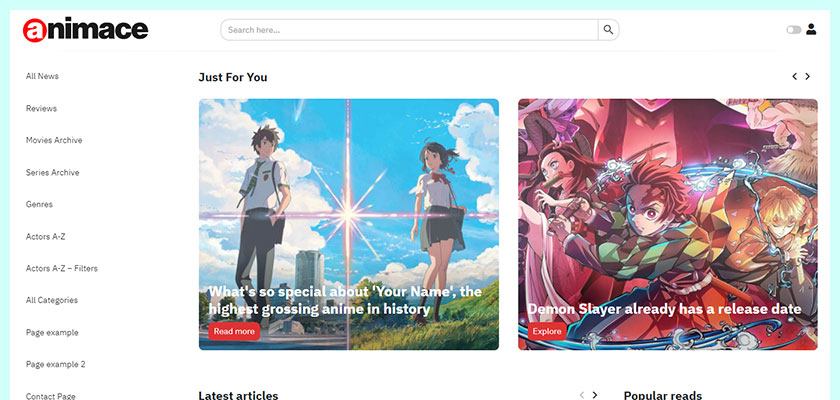Go to next Just For You slide
This screenshot has width=840, height=400.
point(808,77)
